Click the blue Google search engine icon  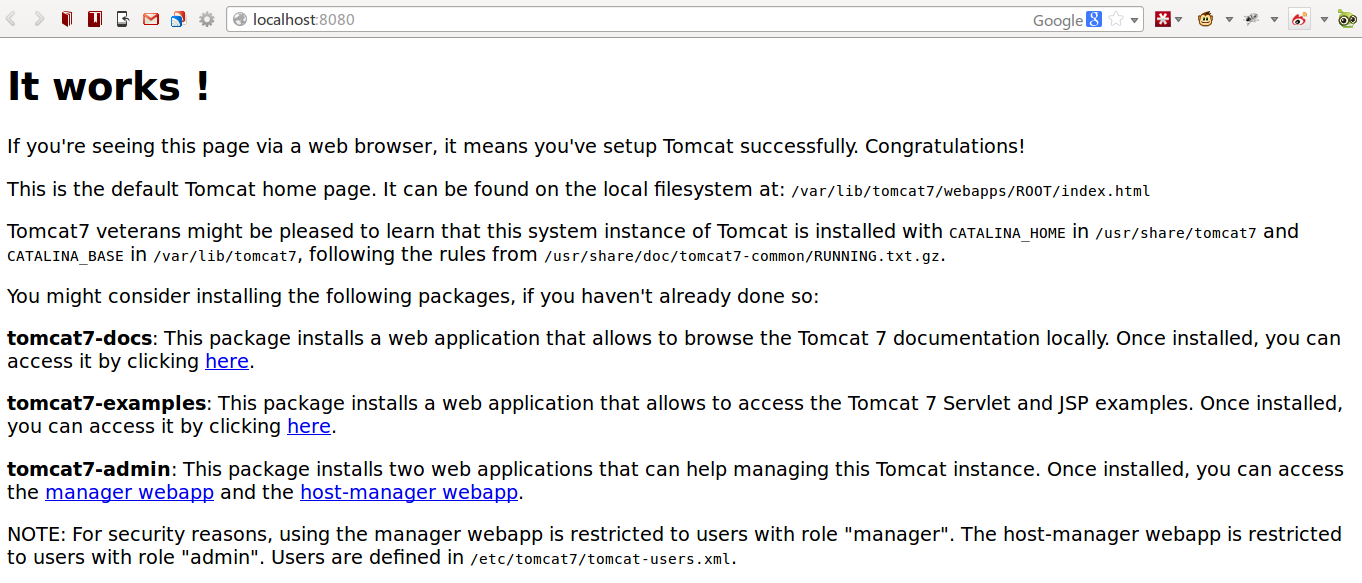pyautogui.click(x=1094, y=20)
